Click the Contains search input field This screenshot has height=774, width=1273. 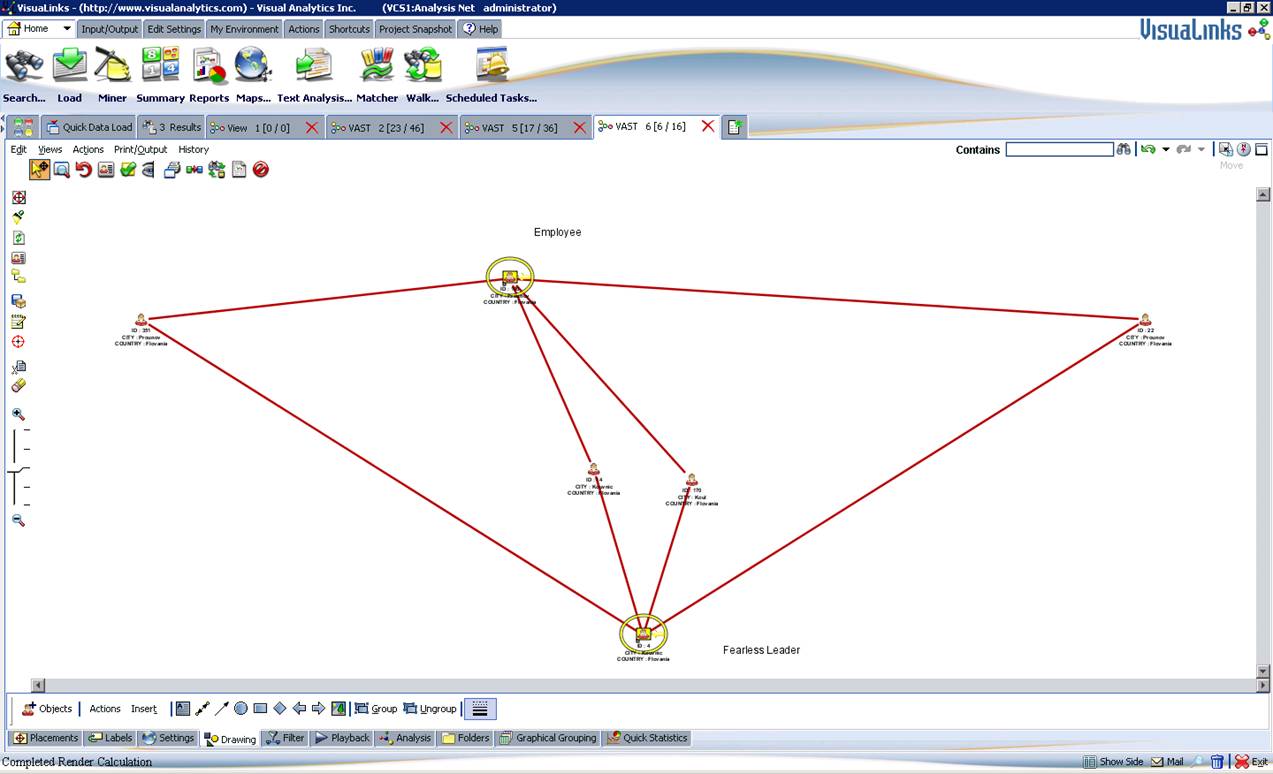(1059, 150)
